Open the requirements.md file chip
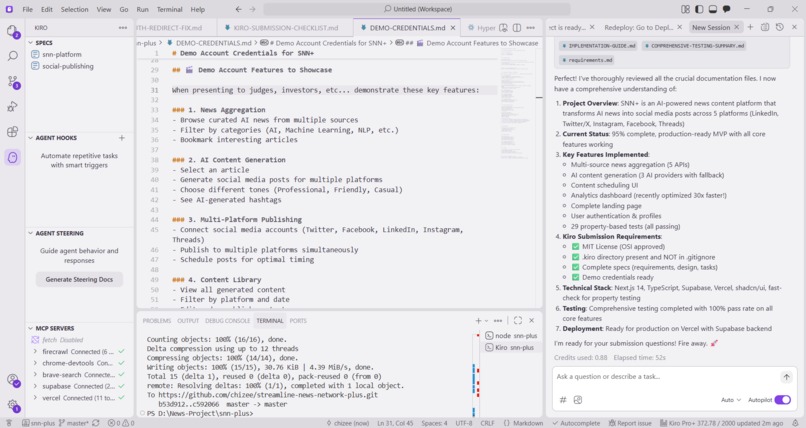The image size is (806, 428). (587, 60)
